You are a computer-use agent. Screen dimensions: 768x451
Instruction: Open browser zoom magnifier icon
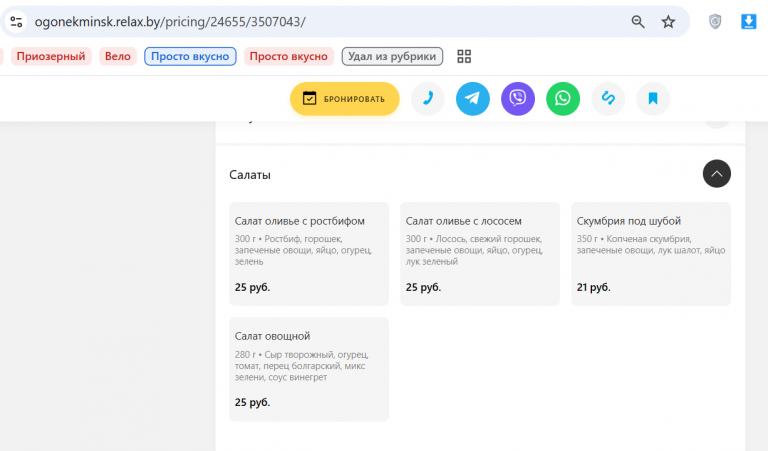tap(638, 22)
